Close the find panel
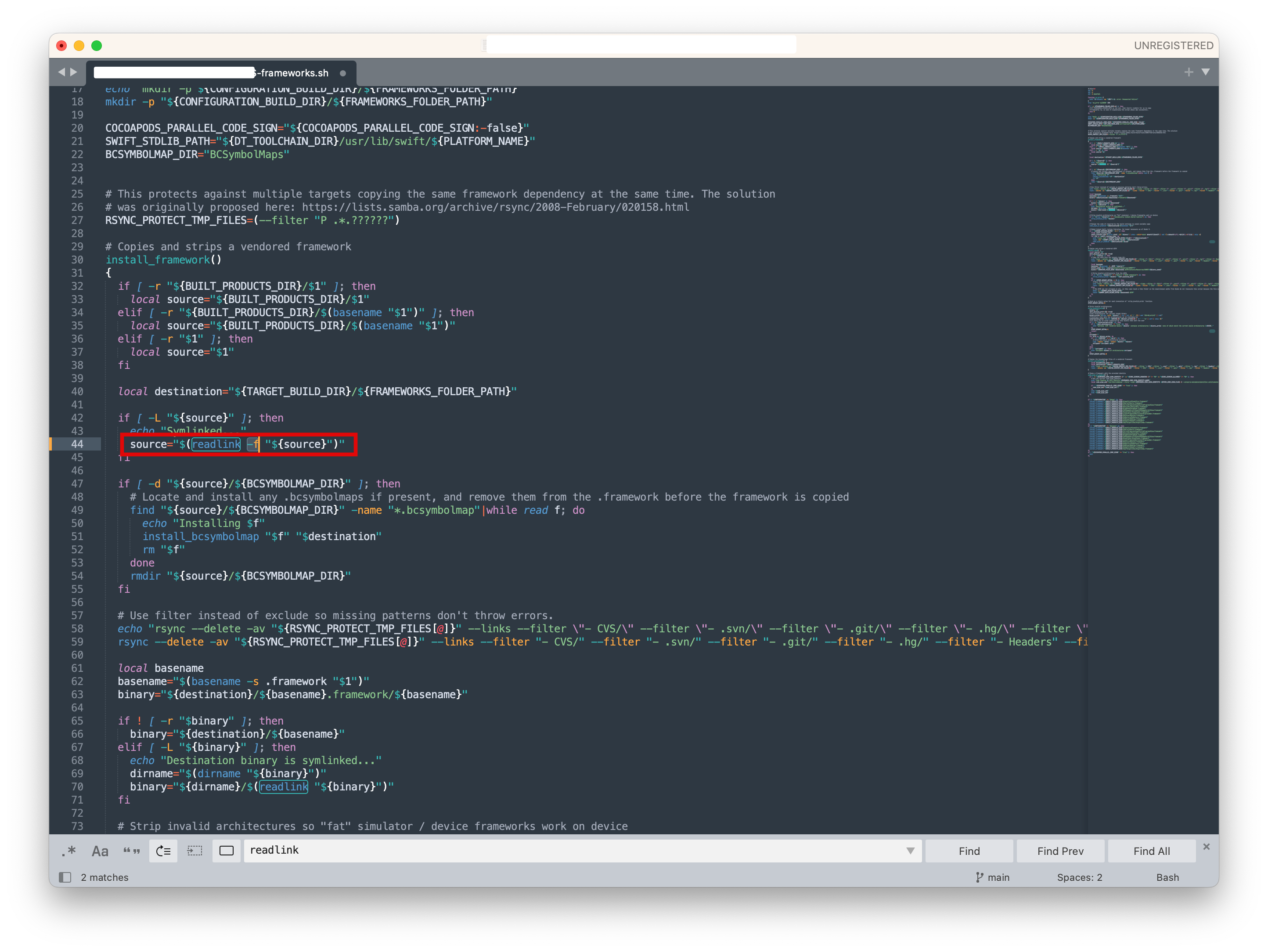Image resolution: width=1268 pixels, height=952 pixels. tap(1206, 847)
